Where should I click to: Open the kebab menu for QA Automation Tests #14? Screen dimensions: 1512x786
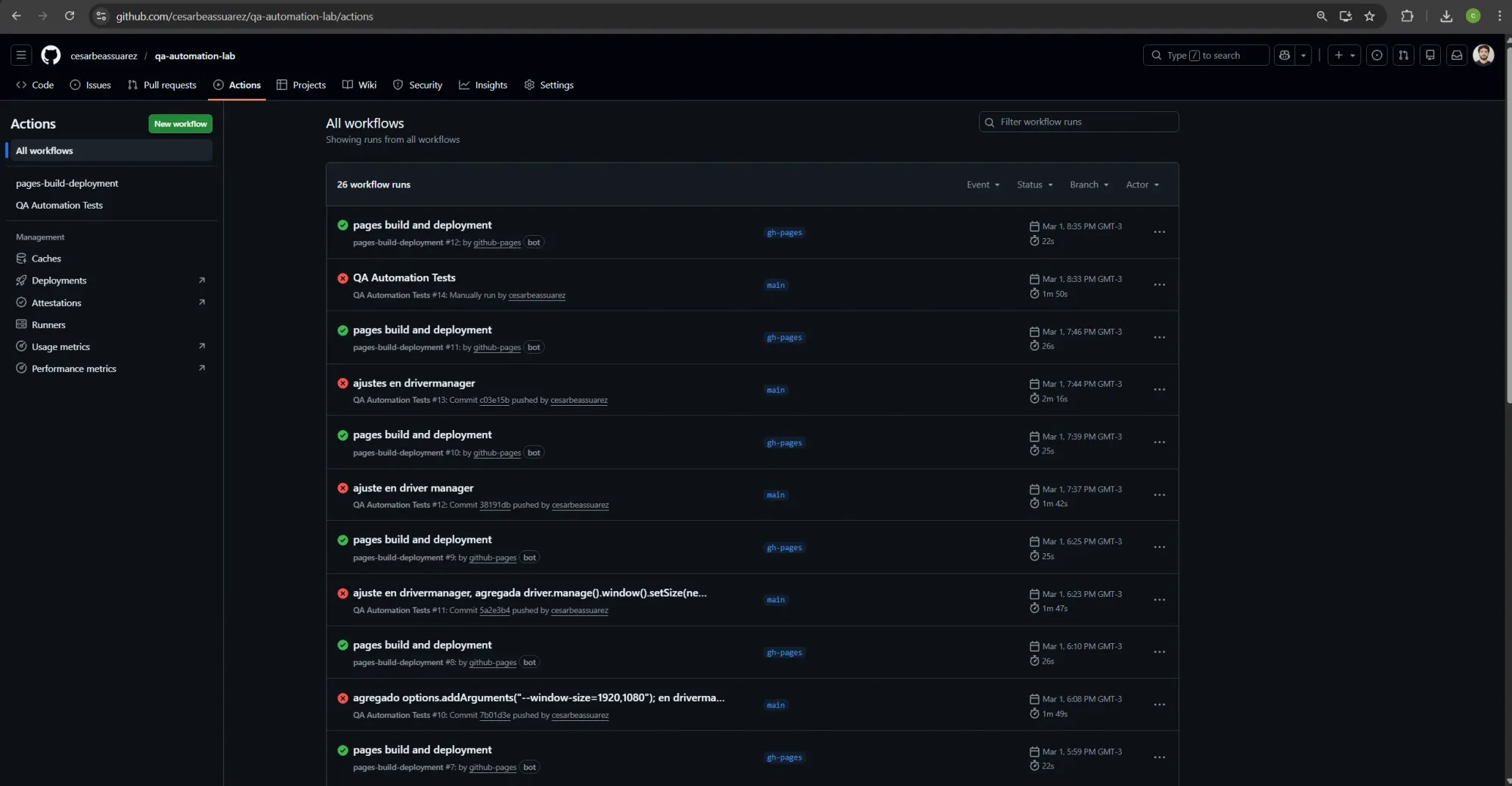click(x=1159, y=285)
